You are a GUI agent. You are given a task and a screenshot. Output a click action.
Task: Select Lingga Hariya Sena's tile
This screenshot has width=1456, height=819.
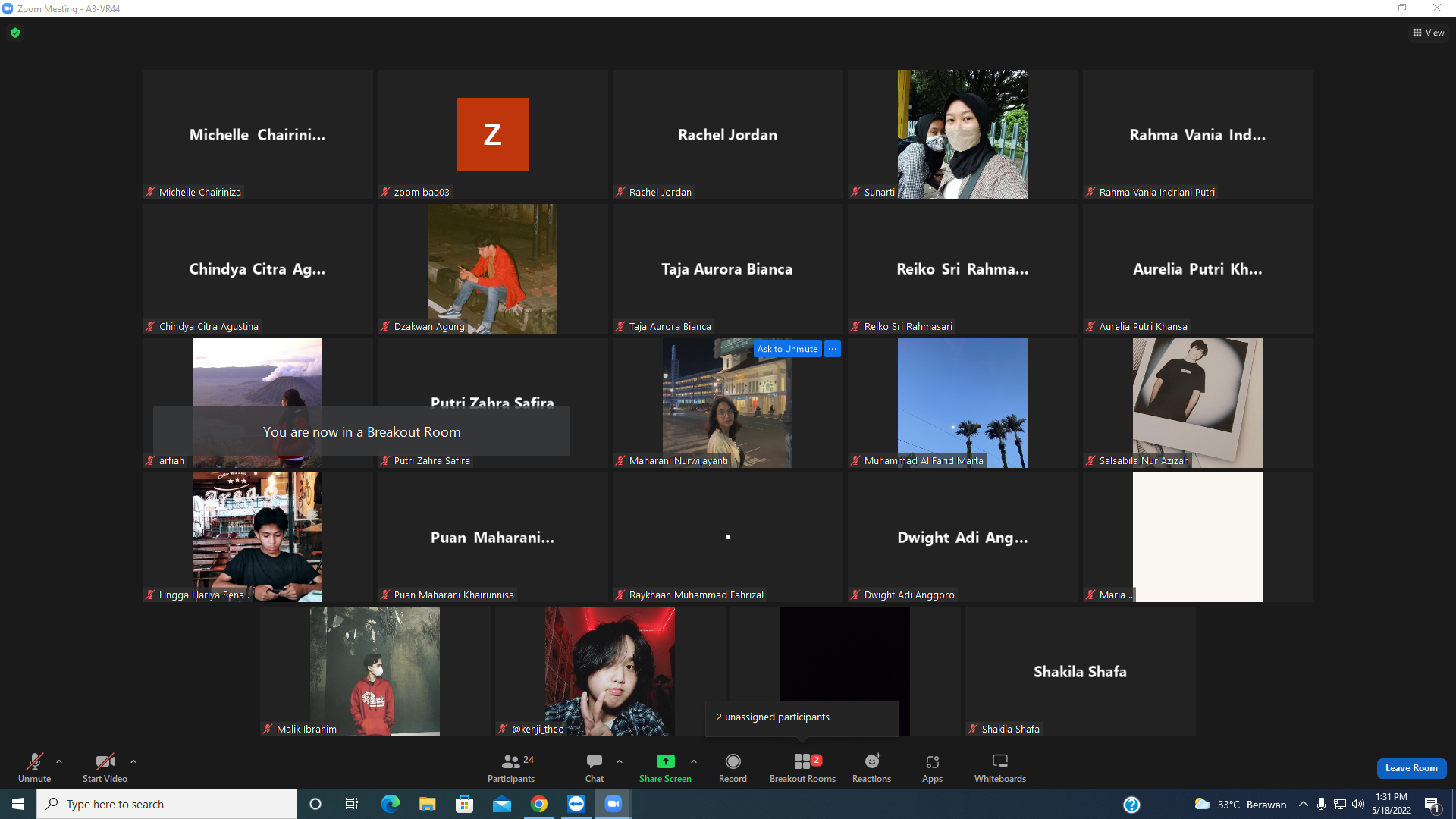(258, 537)
